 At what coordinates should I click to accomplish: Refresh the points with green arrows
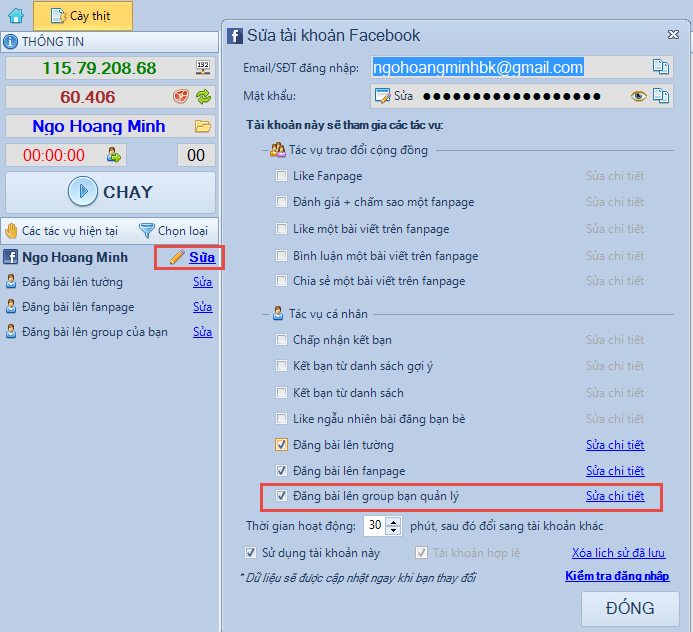[203, 96]
